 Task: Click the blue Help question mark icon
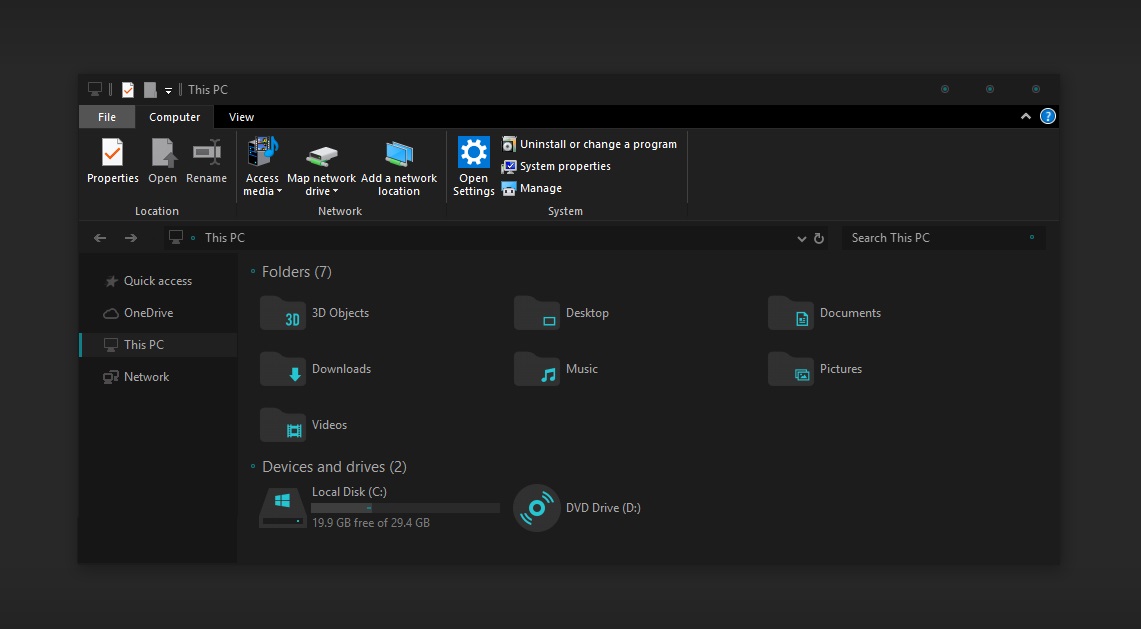1047,117
